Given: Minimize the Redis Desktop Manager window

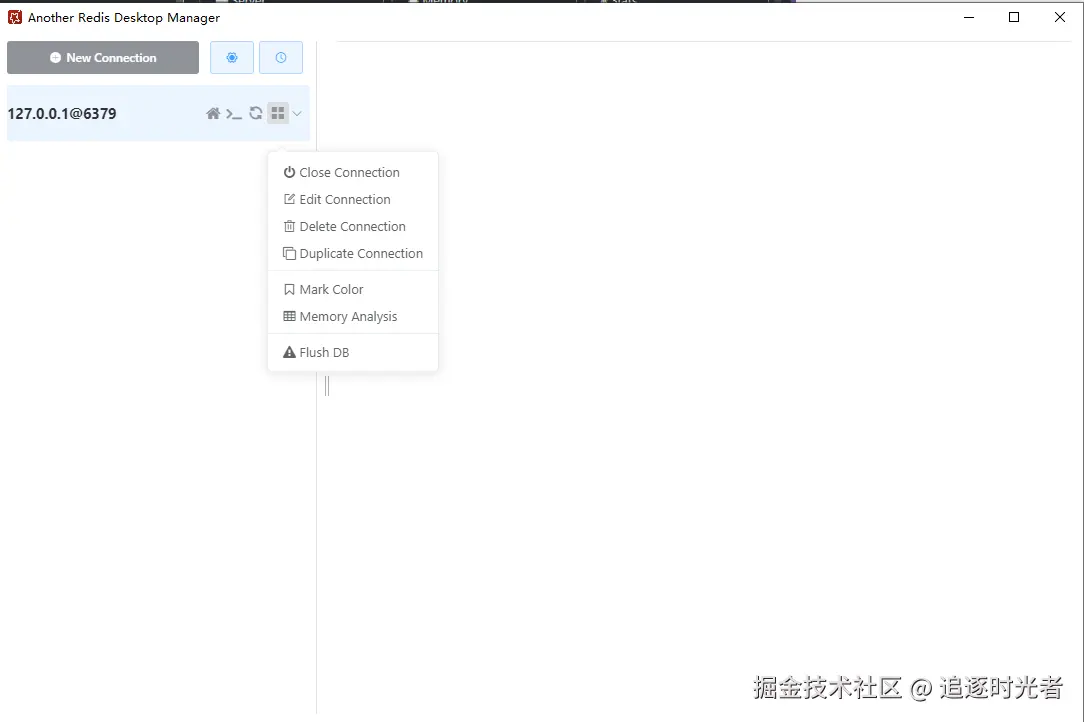Looking at the screenshot, I should coord(969,17).
